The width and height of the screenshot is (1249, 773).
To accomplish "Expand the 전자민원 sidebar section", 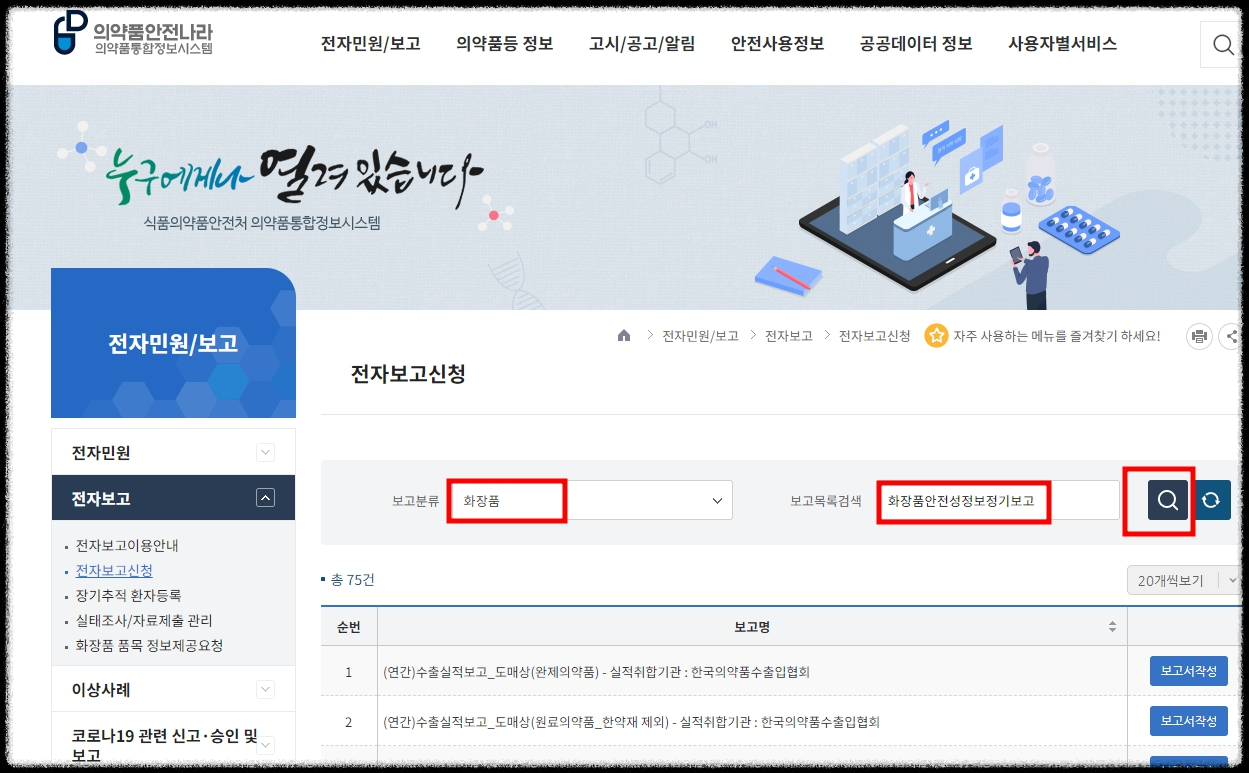I will [264, 451].
